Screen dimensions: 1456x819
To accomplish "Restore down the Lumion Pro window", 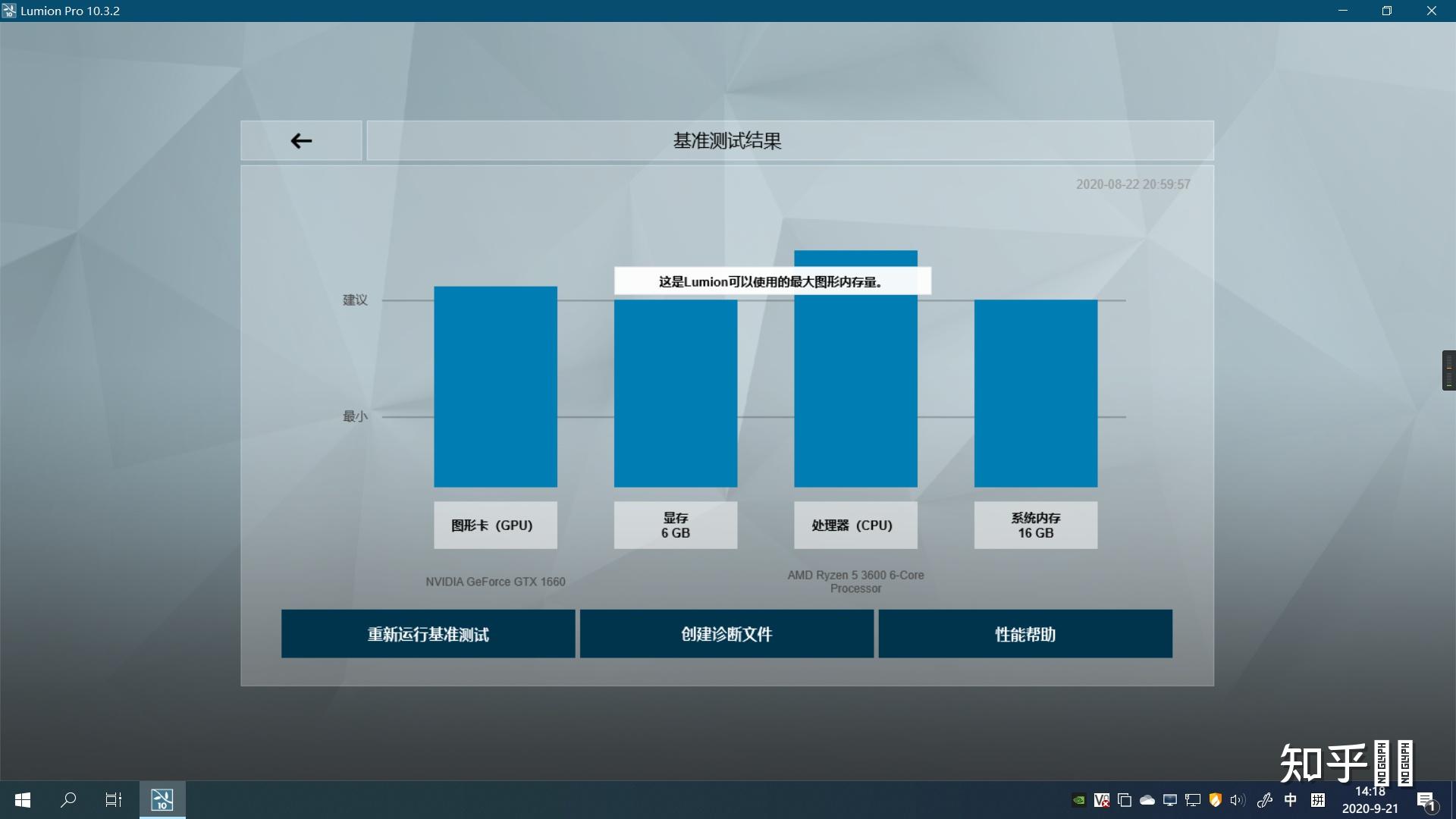I will [1387, 11].
